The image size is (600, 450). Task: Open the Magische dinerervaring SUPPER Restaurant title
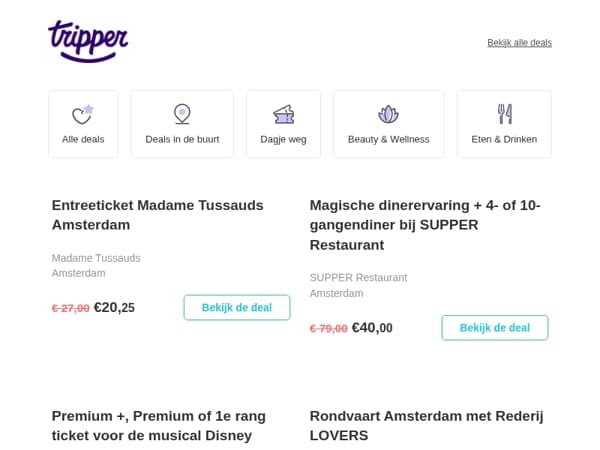point(425,225)
